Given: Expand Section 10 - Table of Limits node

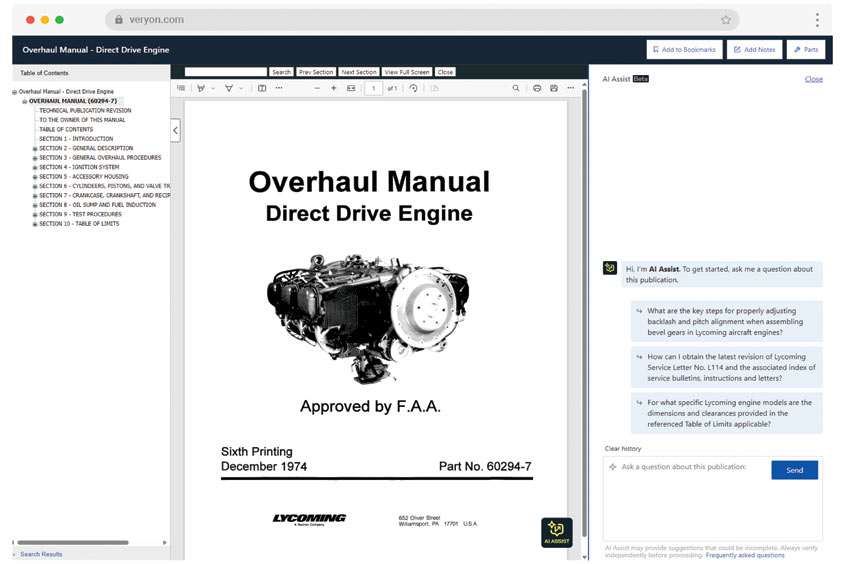Looking at the screenshot, I should click(x=35, y=224).
